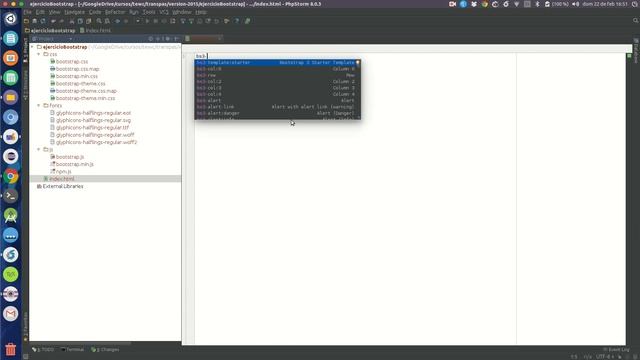This screenshot has height=360, width=640.
Task: Select bootstrap.min.css file in tree
Action: pyautogui.click(x=73, y=76)
